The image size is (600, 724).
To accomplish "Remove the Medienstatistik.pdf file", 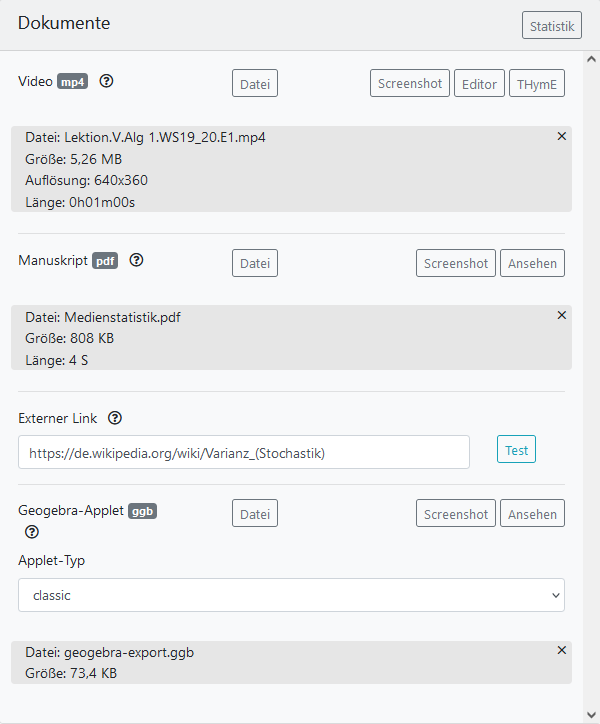I will pos(561,315).
